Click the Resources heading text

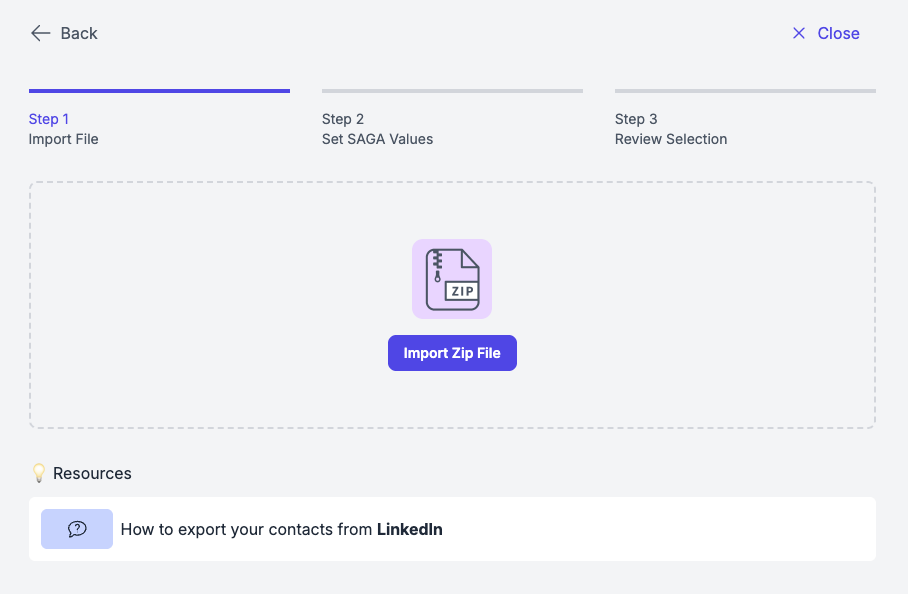coord(92,474)
